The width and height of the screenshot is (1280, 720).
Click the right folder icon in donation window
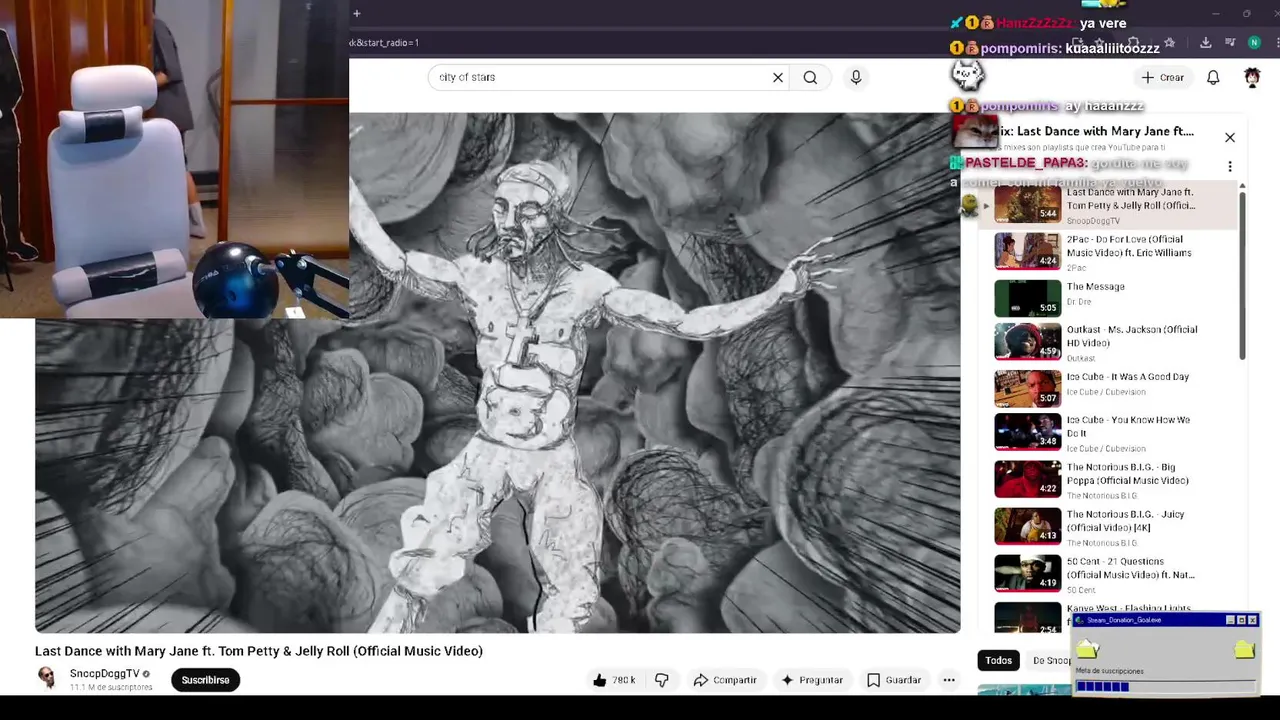coord(1244,650)
